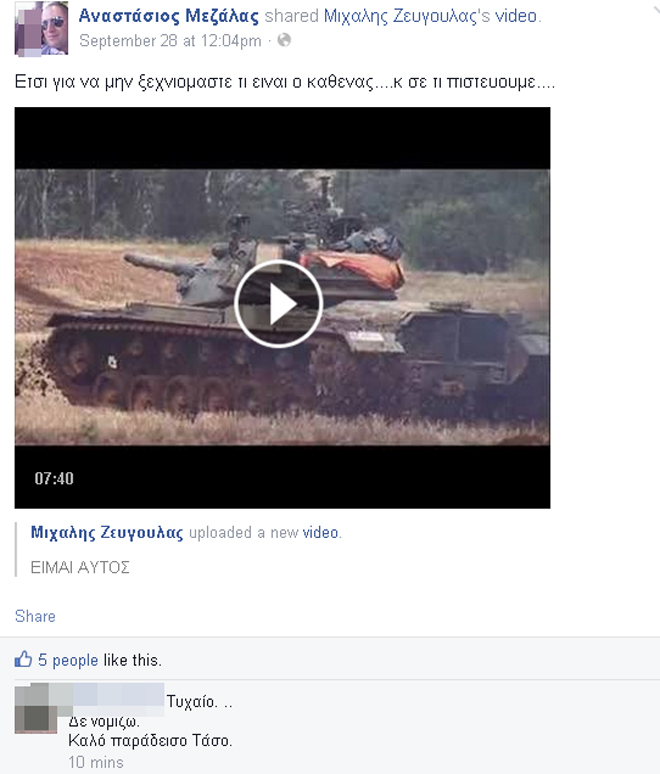Open the September 28 timestamp link

[x=170, y=40]
